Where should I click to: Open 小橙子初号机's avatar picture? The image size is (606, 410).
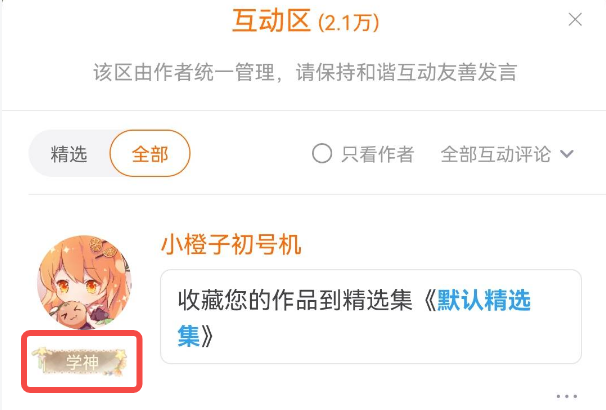click(84, 282)
